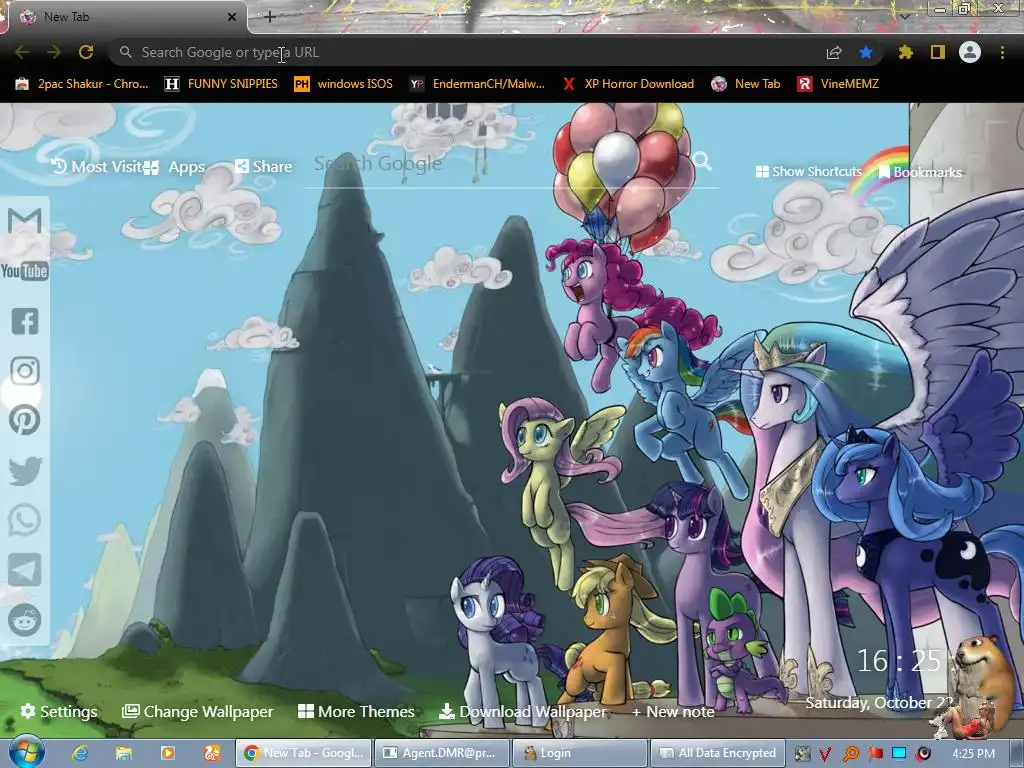Switch to All Data Encrypted taskbar window

click(x=718, y=753)
